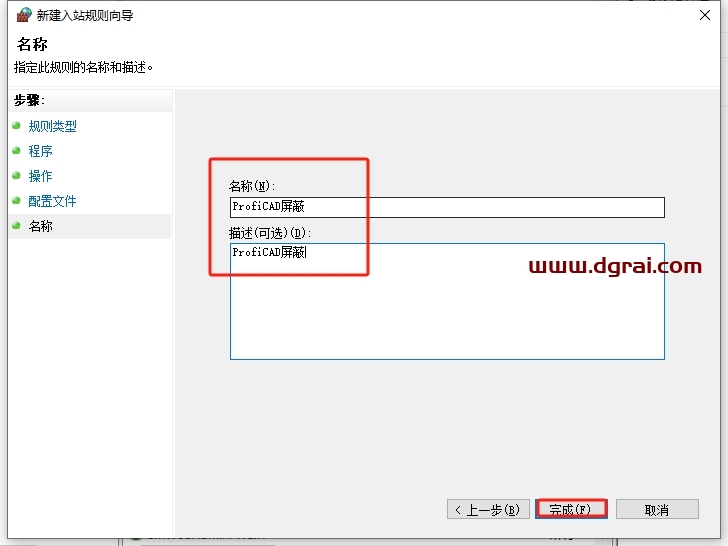Click into the 描述(可选)(D) description box
728x546 pixels.
pos(447,301)
